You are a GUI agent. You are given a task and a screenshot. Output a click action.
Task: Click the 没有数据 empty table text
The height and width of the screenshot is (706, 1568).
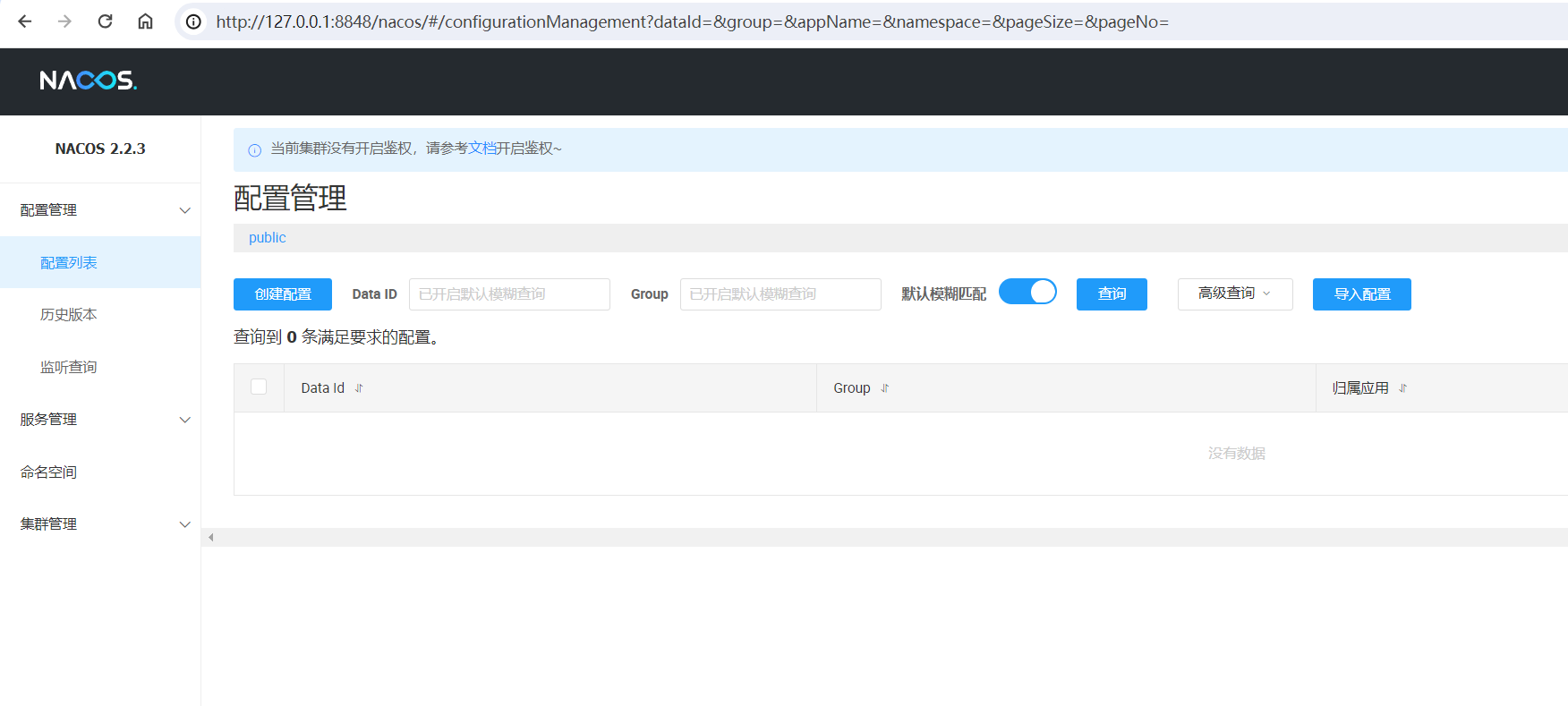tap(1237, 454)
